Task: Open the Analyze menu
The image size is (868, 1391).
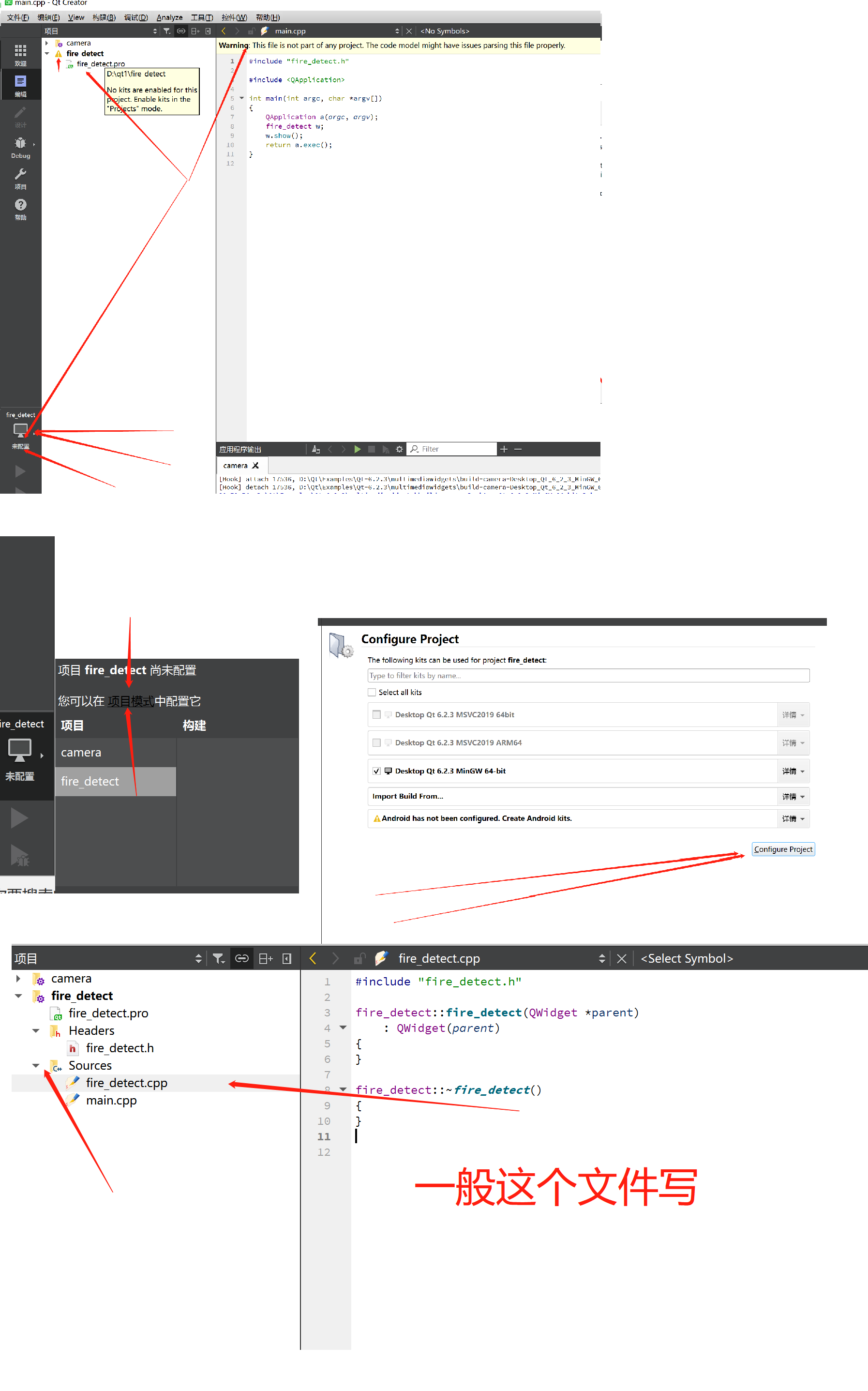Action: [x=169, y=17]
